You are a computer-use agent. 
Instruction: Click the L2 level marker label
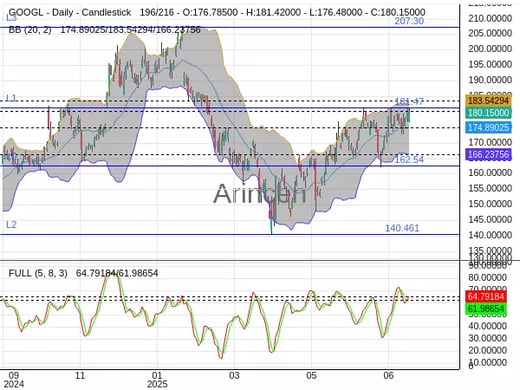[11, 225]
